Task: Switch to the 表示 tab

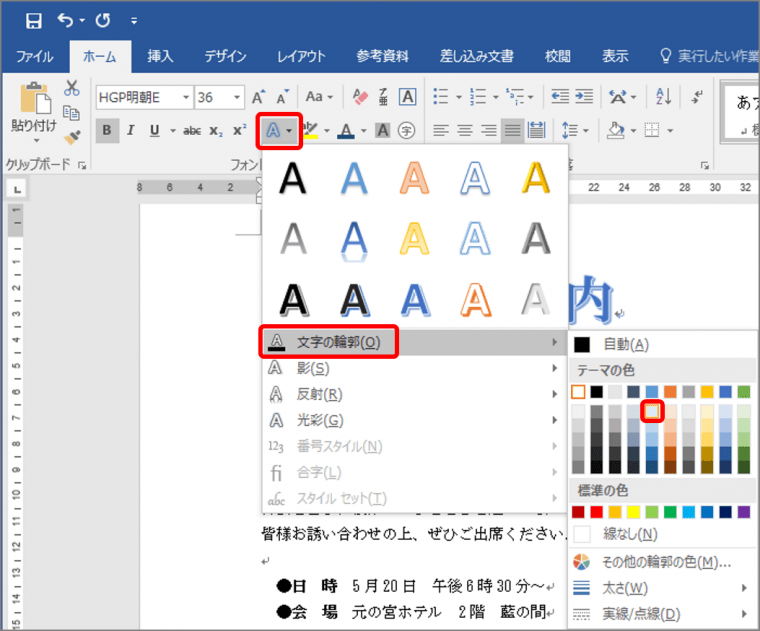Action: pos(615,56)
